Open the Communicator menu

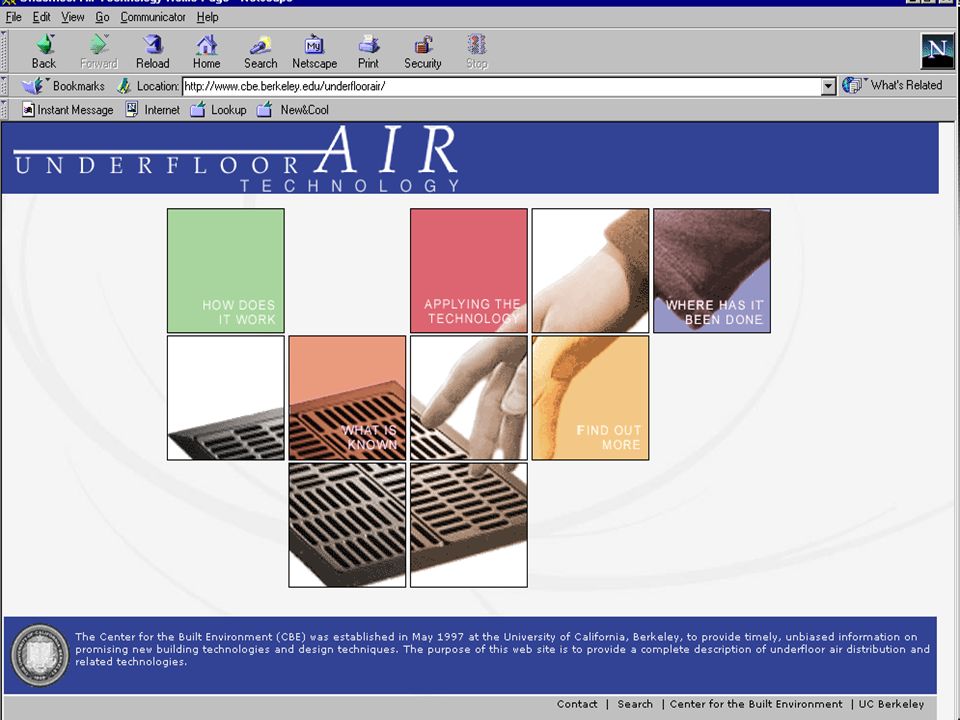(x=152, y=17)
